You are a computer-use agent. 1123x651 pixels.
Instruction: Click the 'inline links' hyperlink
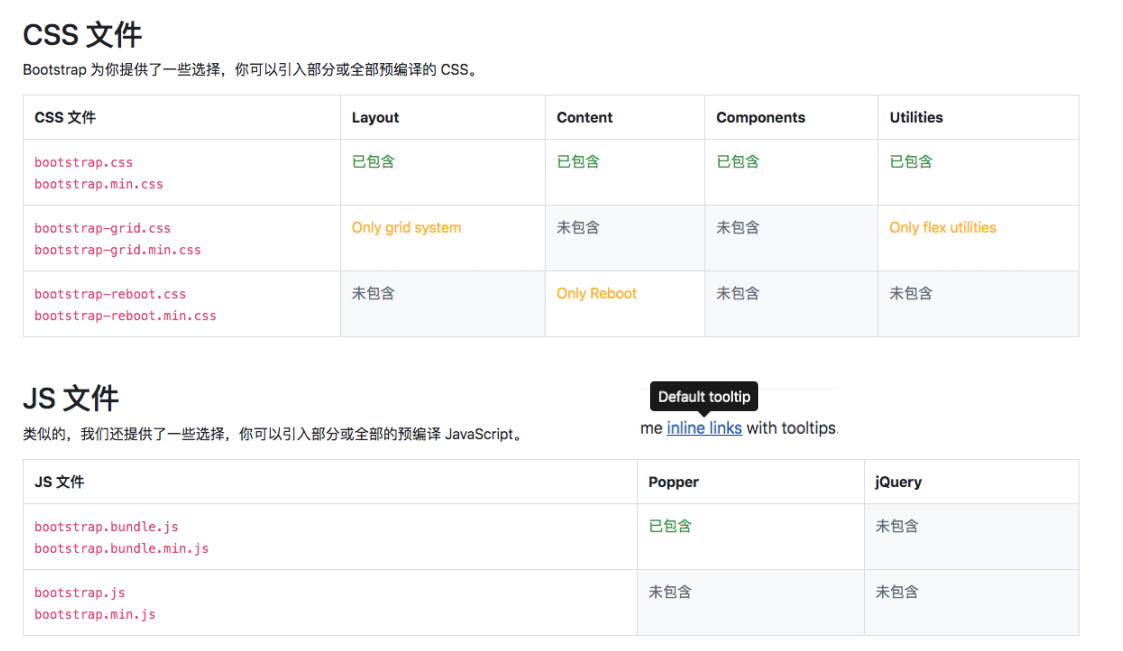[704, 428]
